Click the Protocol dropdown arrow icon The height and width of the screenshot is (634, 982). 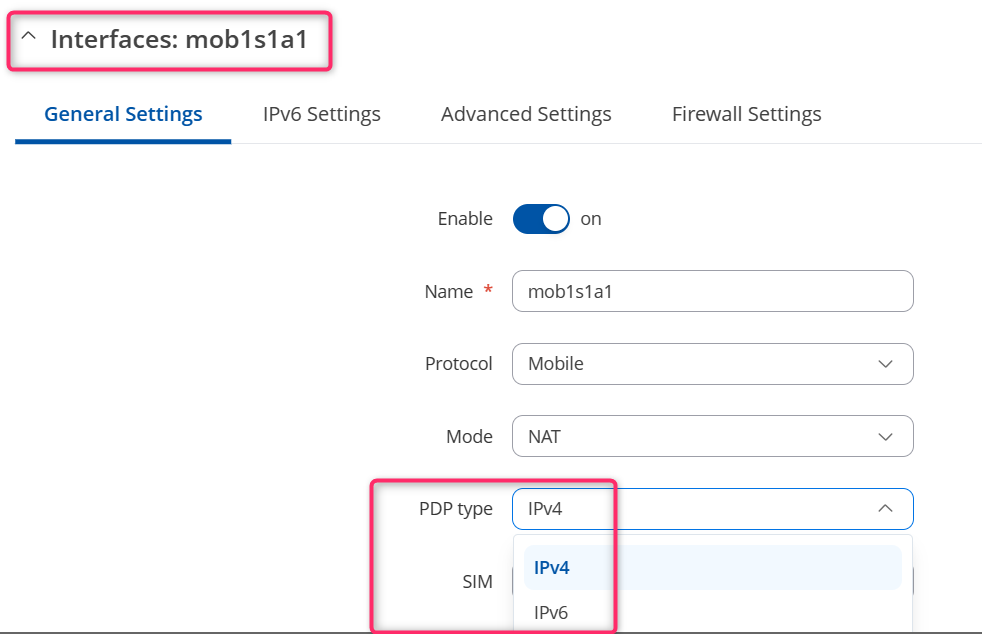tap(885, 364)
